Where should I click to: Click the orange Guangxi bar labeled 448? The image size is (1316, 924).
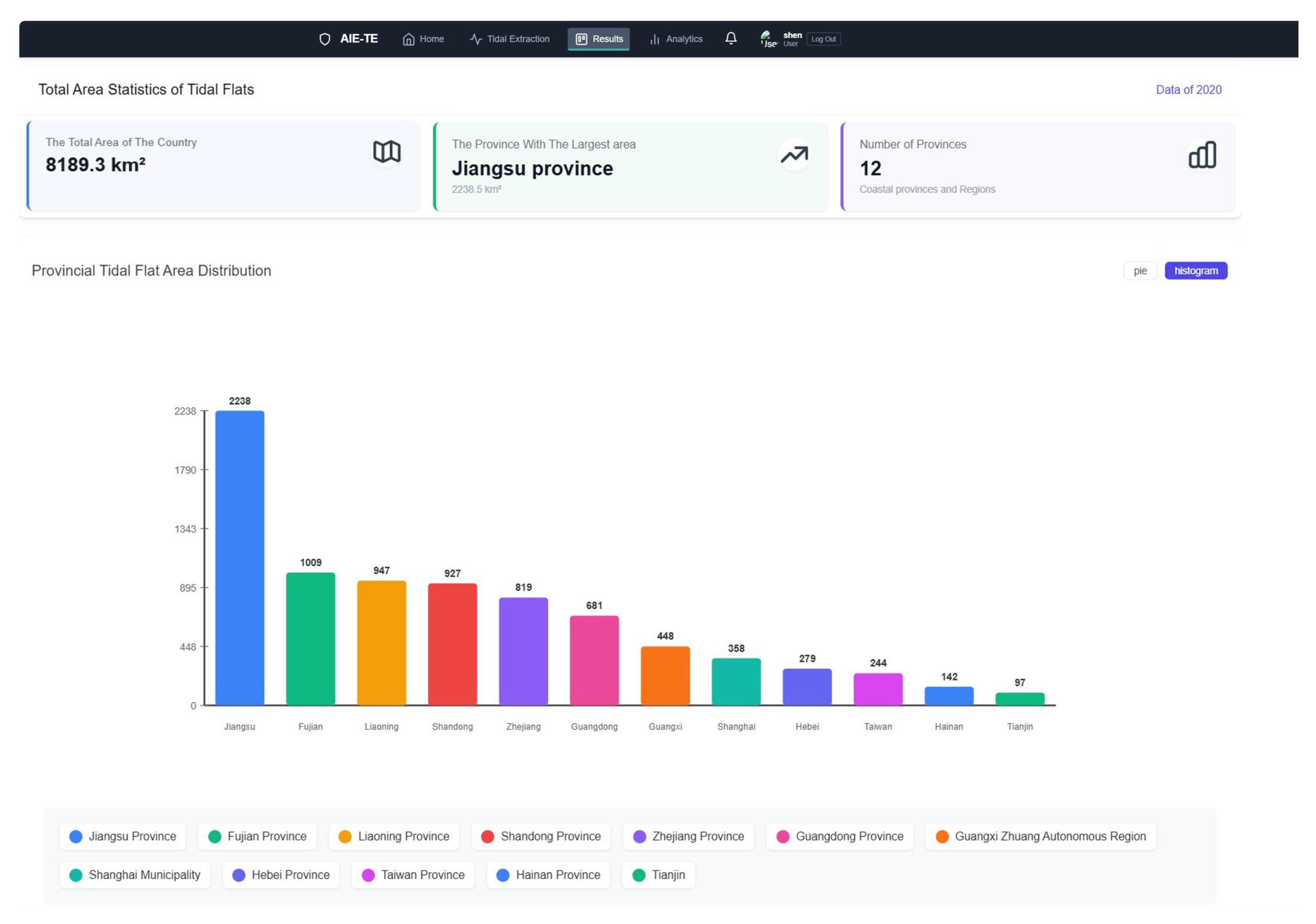665,675
